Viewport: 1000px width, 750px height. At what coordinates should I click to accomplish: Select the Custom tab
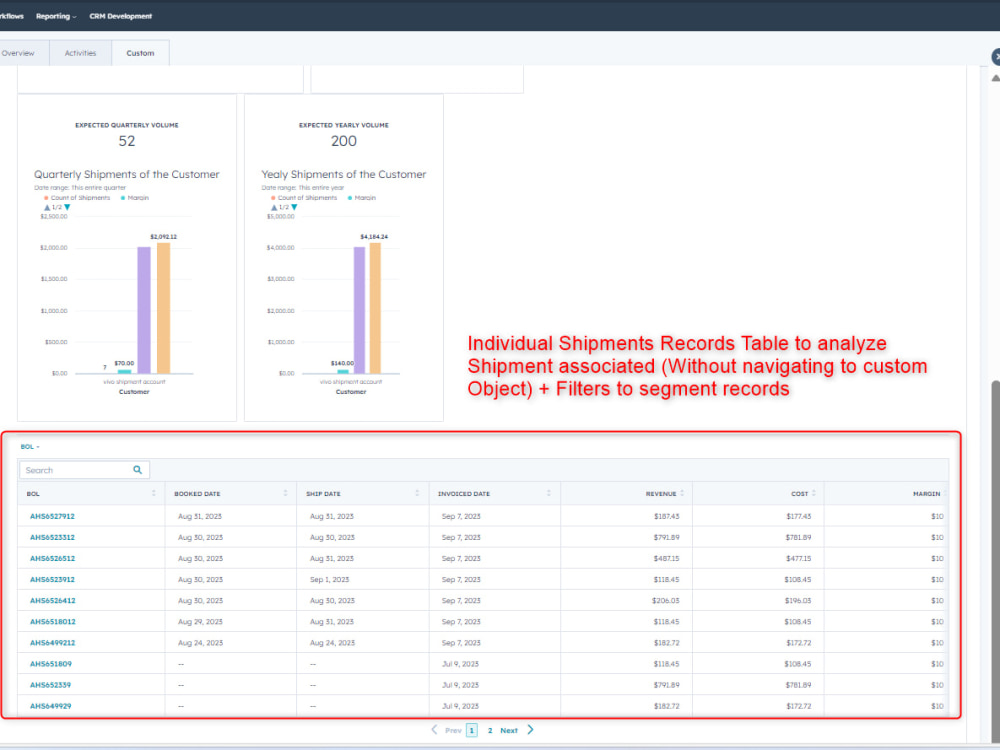point(140,53)
